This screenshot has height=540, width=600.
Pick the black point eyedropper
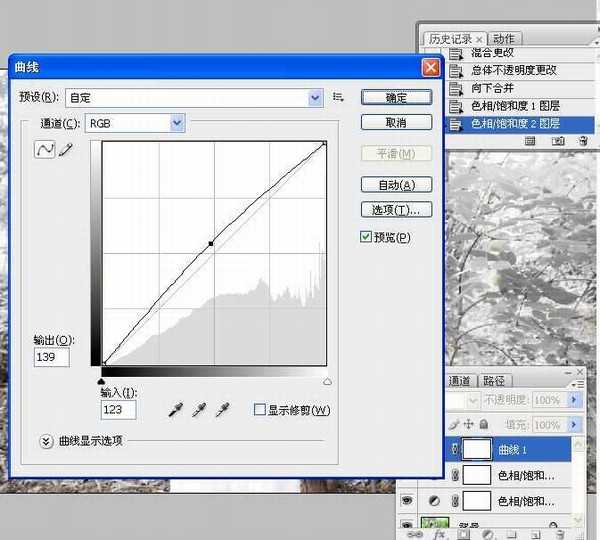pos(177,410)
